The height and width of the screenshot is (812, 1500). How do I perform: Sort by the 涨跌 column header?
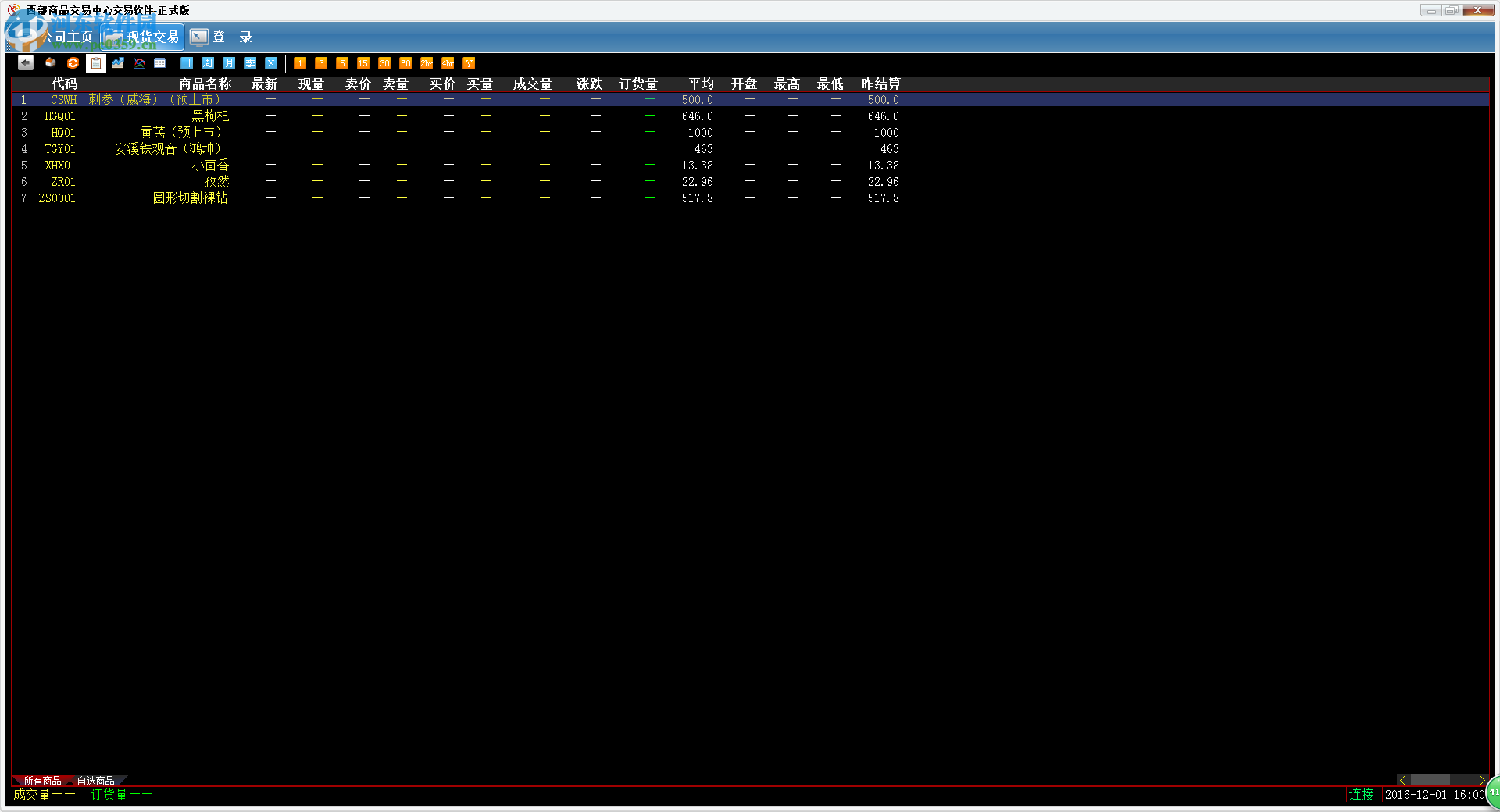tap(589, 84)
